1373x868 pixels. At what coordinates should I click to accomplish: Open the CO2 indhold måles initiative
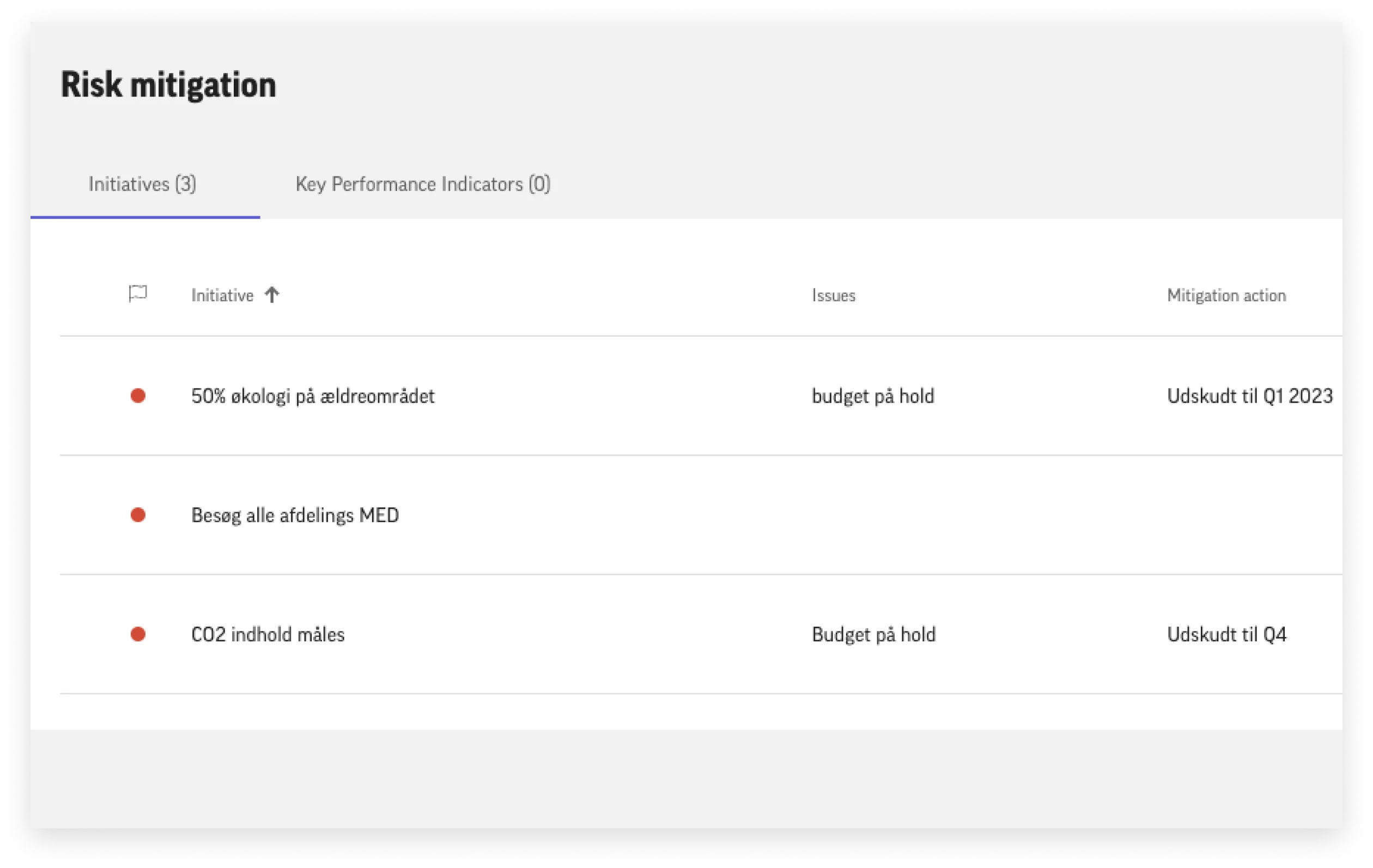pyautogui.click(x=268, y=635)
